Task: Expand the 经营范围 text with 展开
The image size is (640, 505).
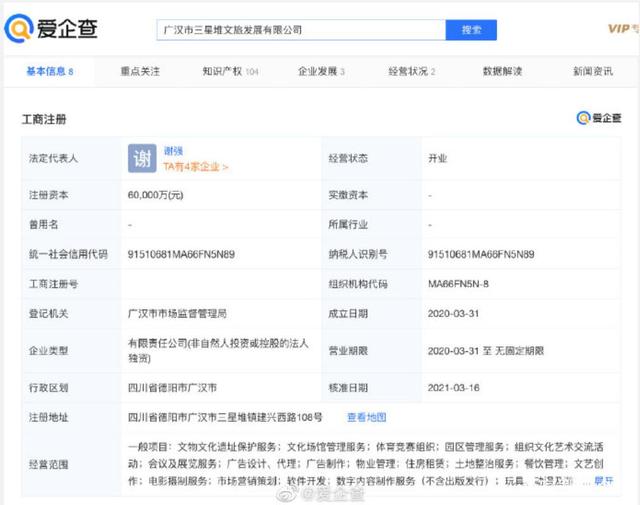Action: [604, 481]
